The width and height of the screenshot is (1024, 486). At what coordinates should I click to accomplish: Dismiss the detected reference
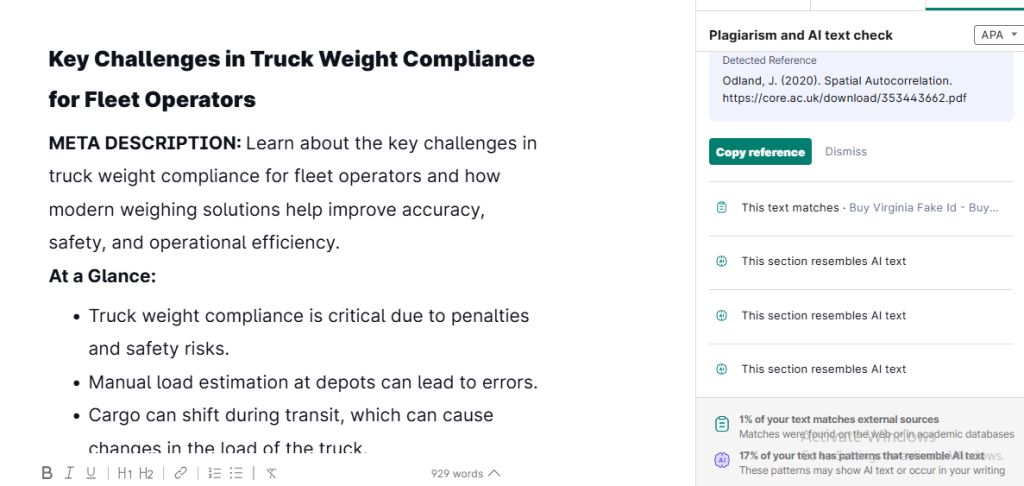click(846, 152)
